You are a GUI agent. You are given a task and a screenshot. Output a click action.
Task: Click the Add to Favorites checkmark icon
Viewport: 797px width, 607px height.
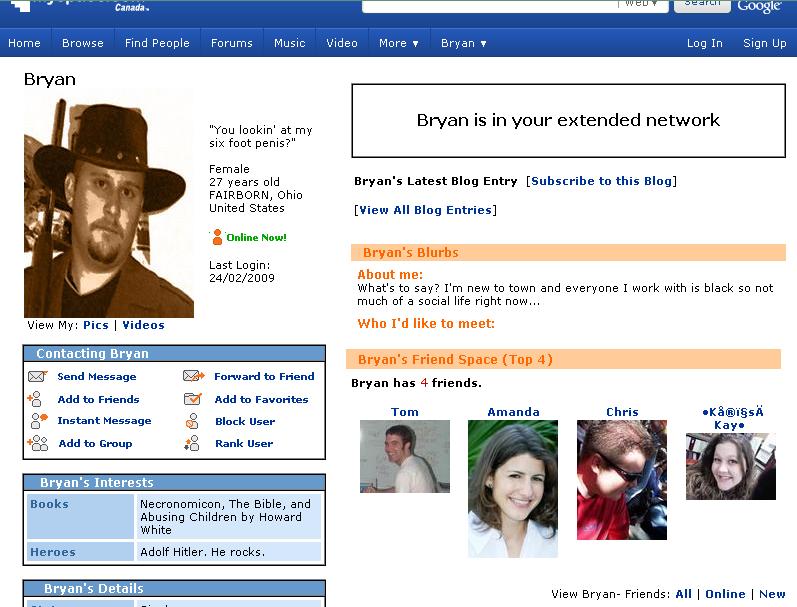[x=192, y=399]
